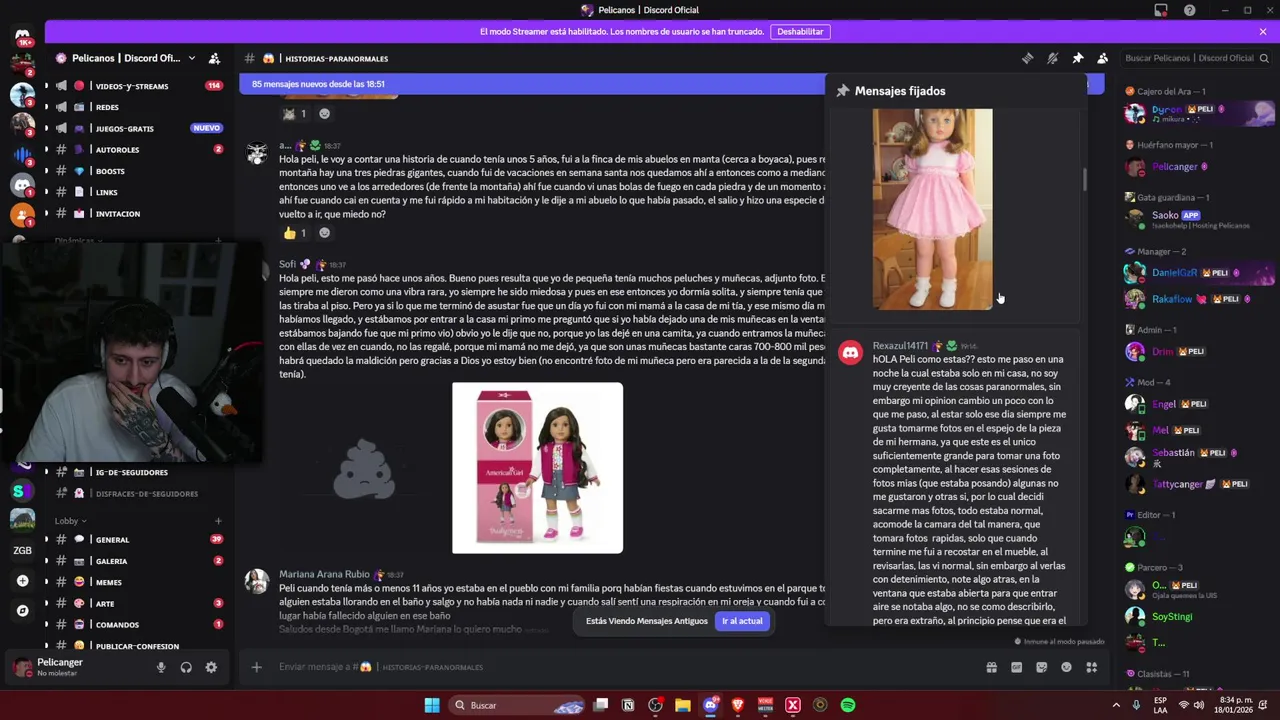
Task: Add a channel with Lobby plus icon
Action: (218, 521)
